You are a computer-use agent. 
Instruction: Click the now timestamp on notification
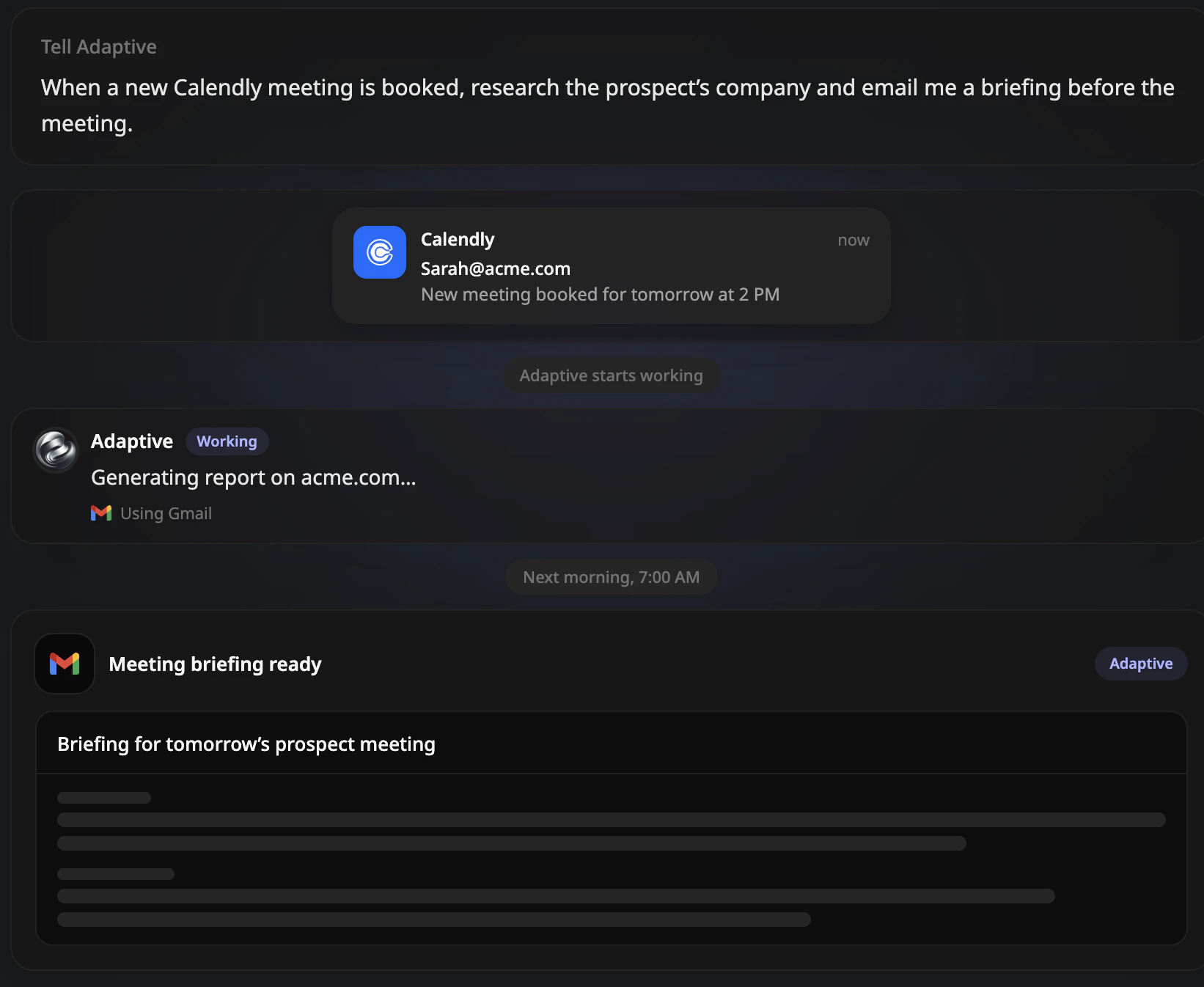pyautogui.click(x=854, y=241)
